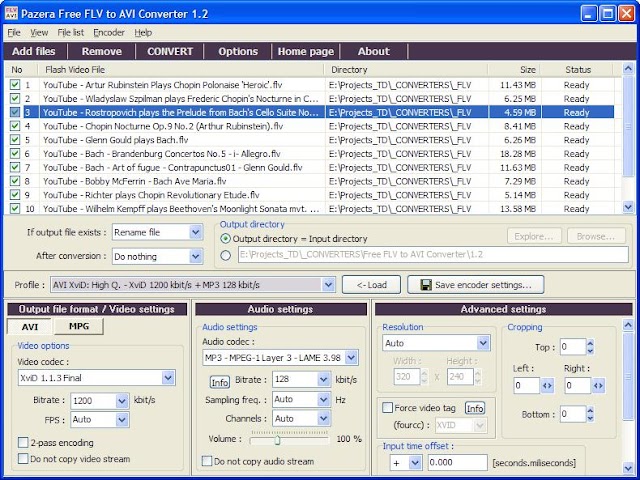640x480 pixels.
Task: Click the Left cropping value field
Action: [x=527, y=386]
